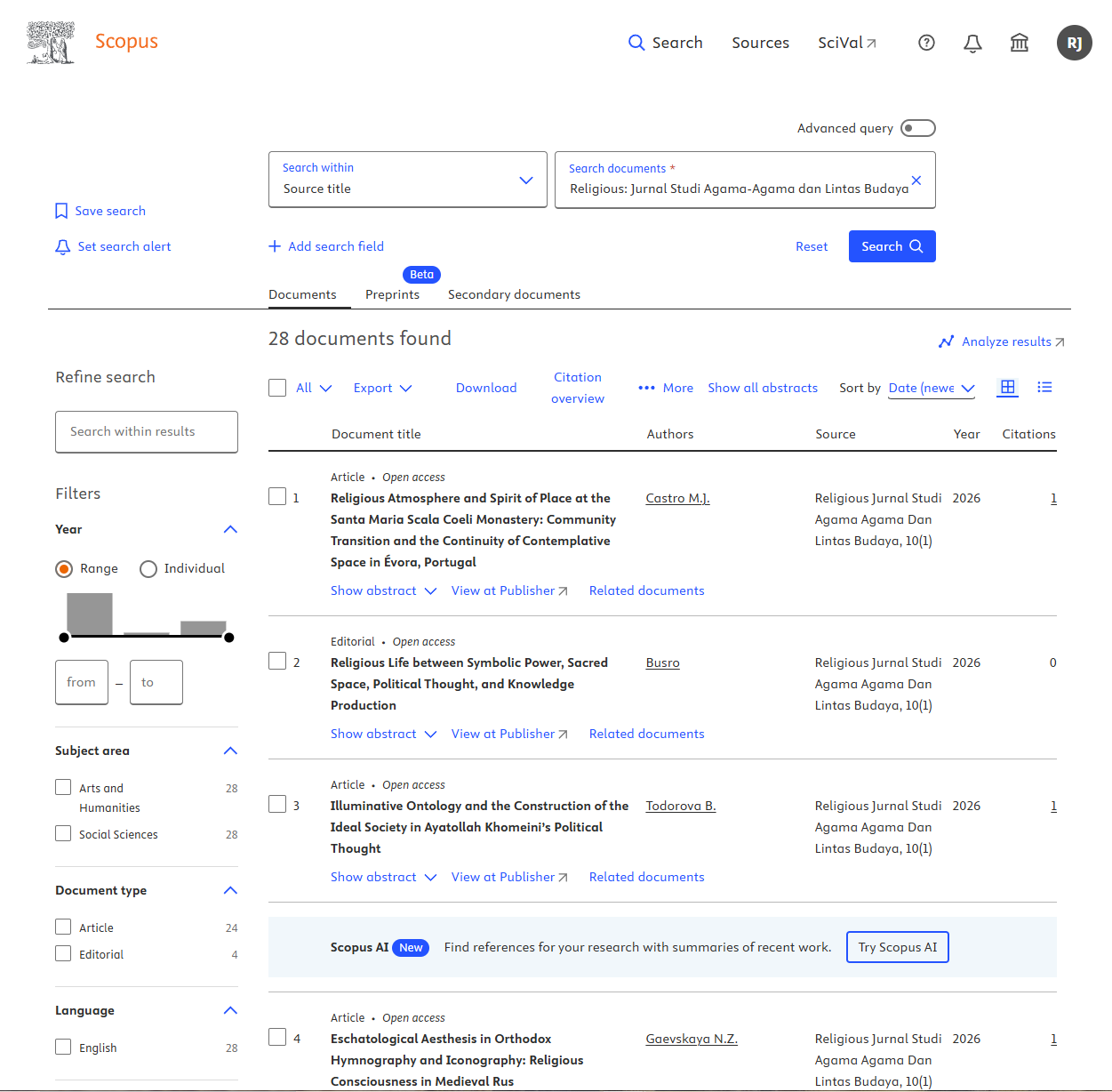This screenshot has width=1112, height=1092.
Task: Select the Individual year radio button
Action: pyautogui.click(x=148, y=569)
